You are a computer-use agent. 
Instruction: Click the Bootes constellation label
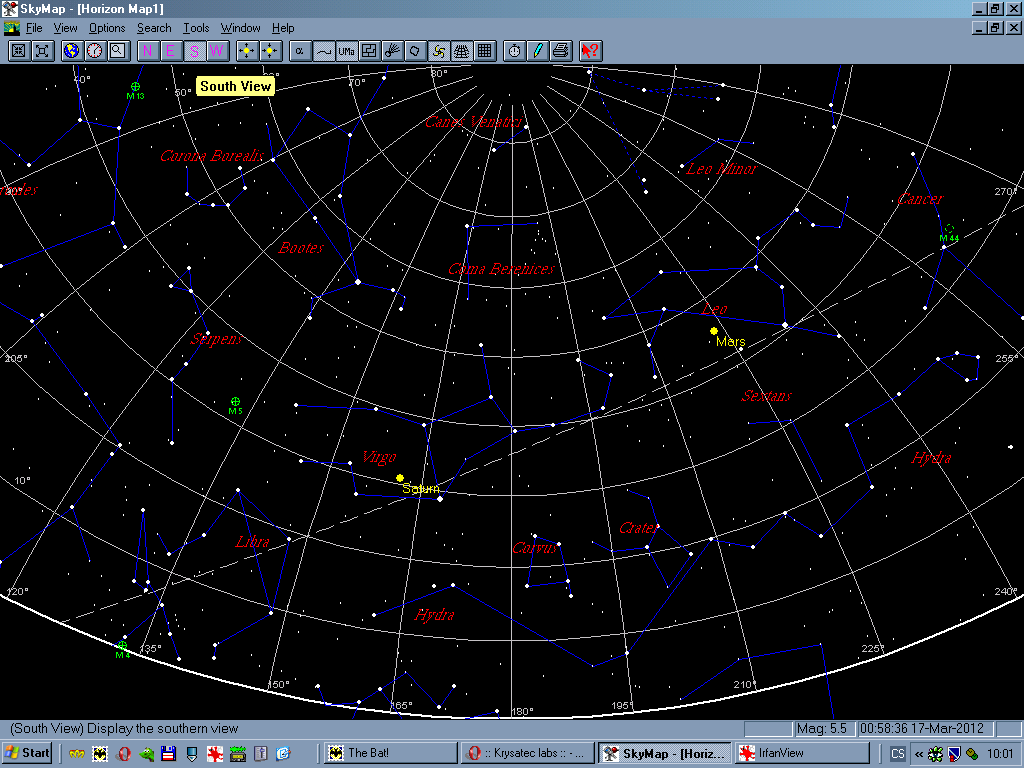(301, 248)
